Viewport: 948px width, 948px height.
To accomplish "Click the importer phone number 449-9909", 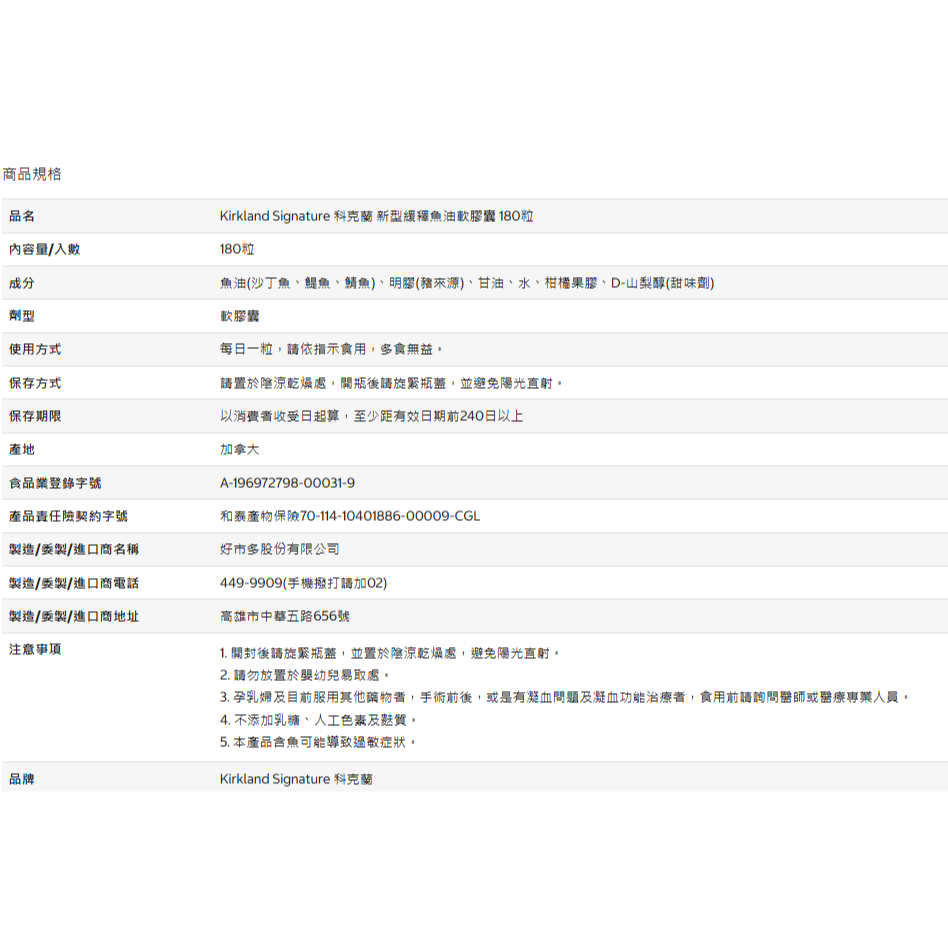I will 303,583.
